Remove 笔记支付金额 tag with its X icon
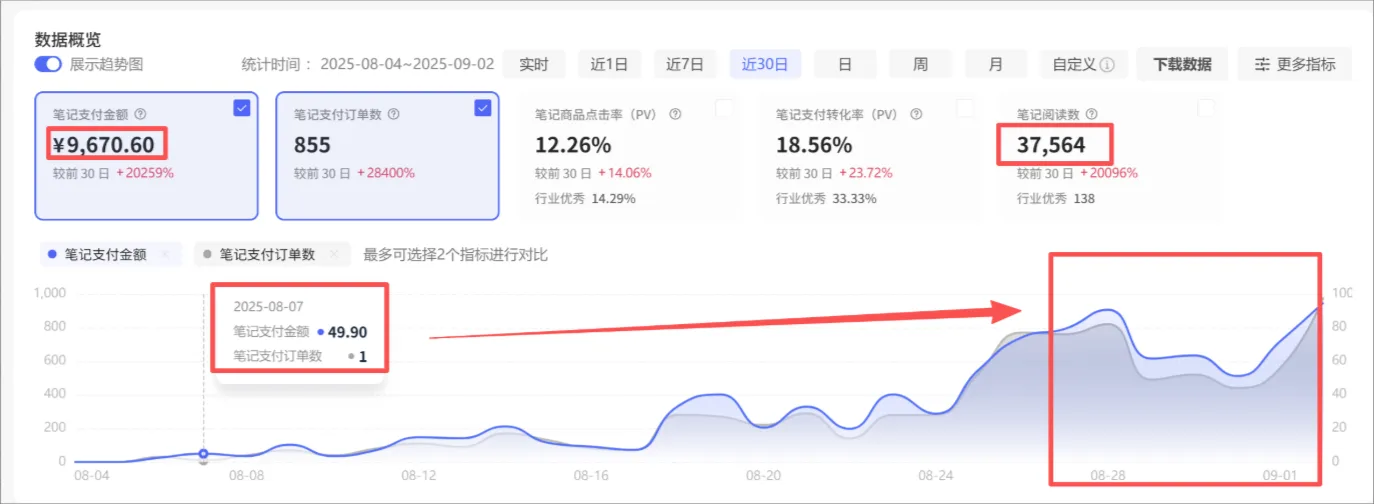1374x504 pixels. coord(165,255)
